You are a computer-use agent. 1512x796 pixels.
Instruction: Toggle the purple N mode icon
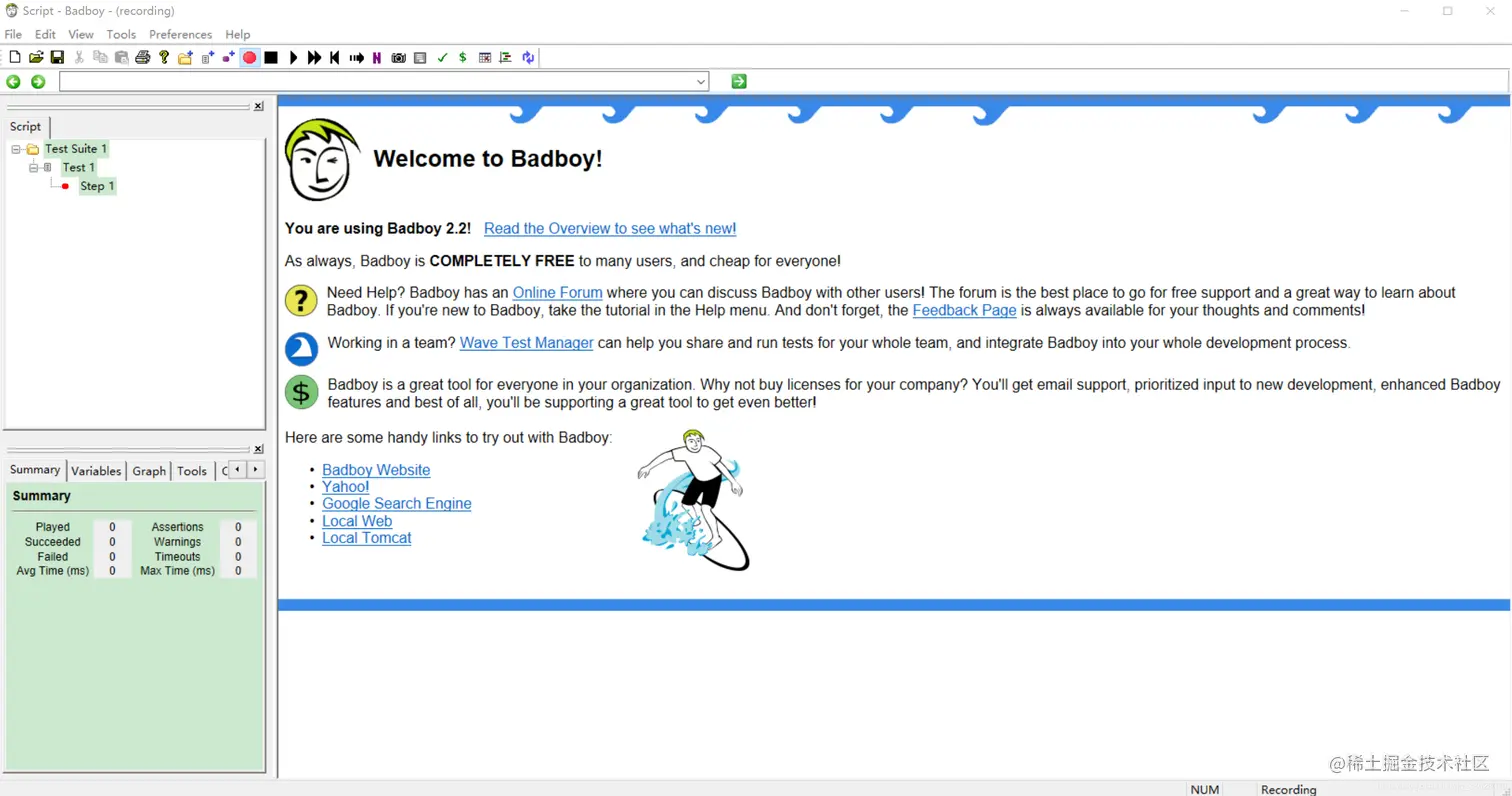(377, 58)
